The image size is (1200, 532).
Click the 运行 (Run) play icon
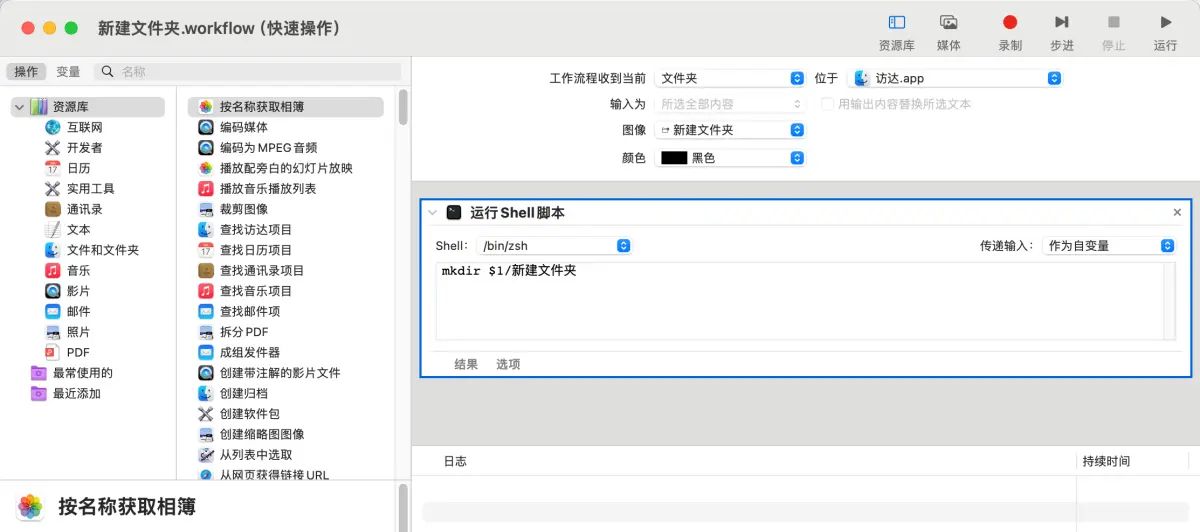coord(1165,22)
